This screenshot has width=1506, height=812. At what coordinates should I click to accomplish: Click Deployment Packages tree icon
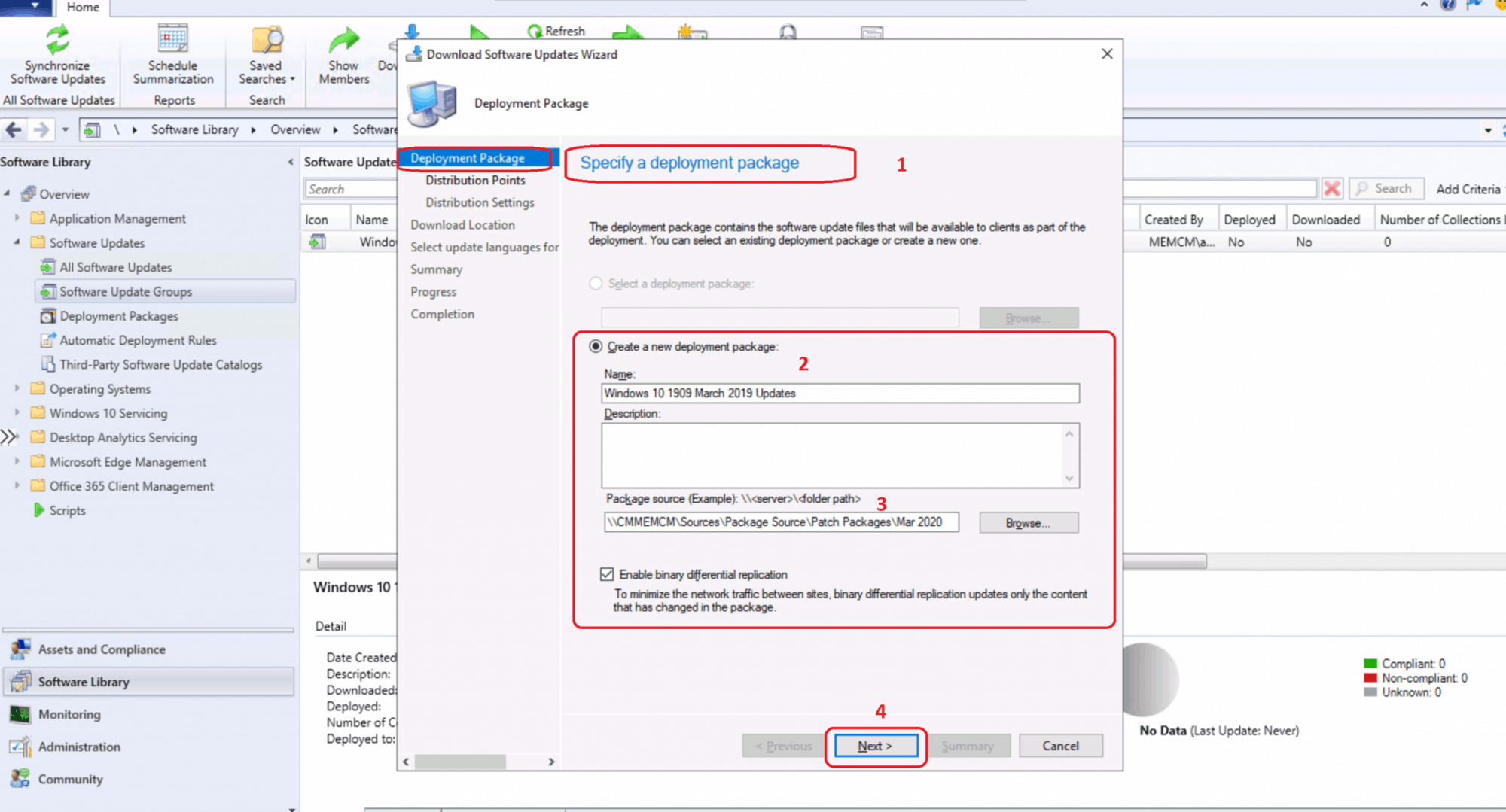pyautogui.click(x=47, y=316)
